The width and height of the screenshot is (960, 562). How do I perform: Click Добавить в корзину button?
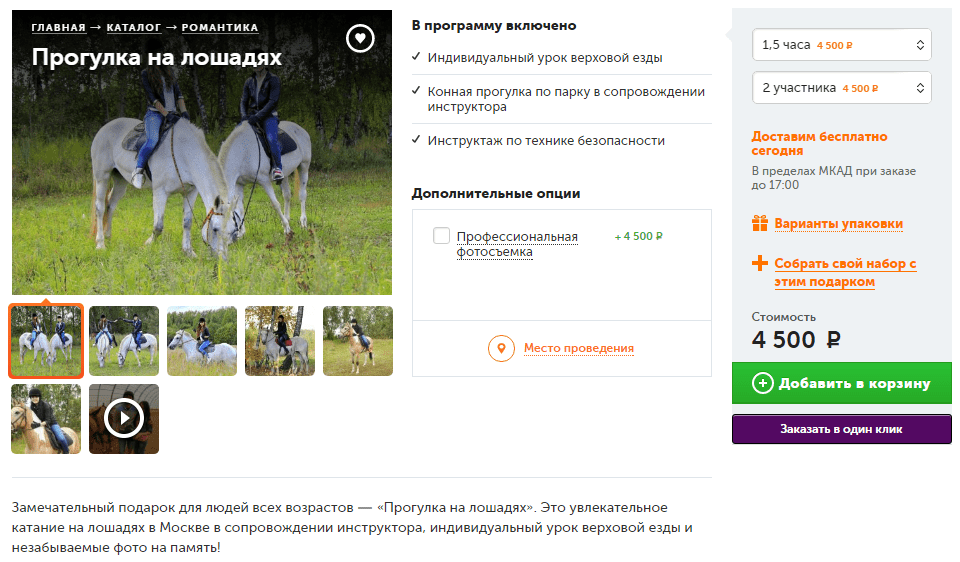point(842,383)
